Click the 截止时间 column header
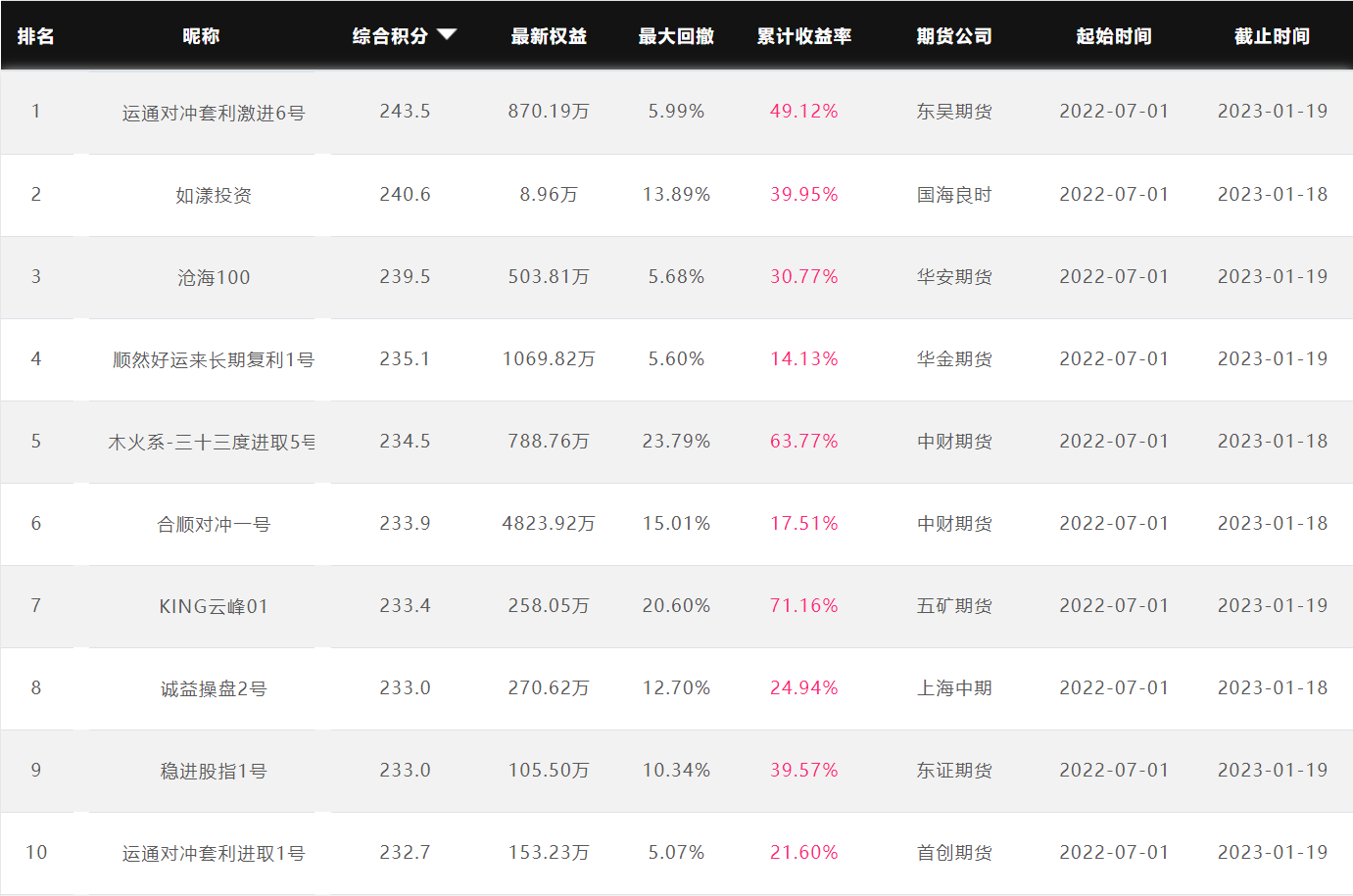1353x896 pixels. (1273, 36)
